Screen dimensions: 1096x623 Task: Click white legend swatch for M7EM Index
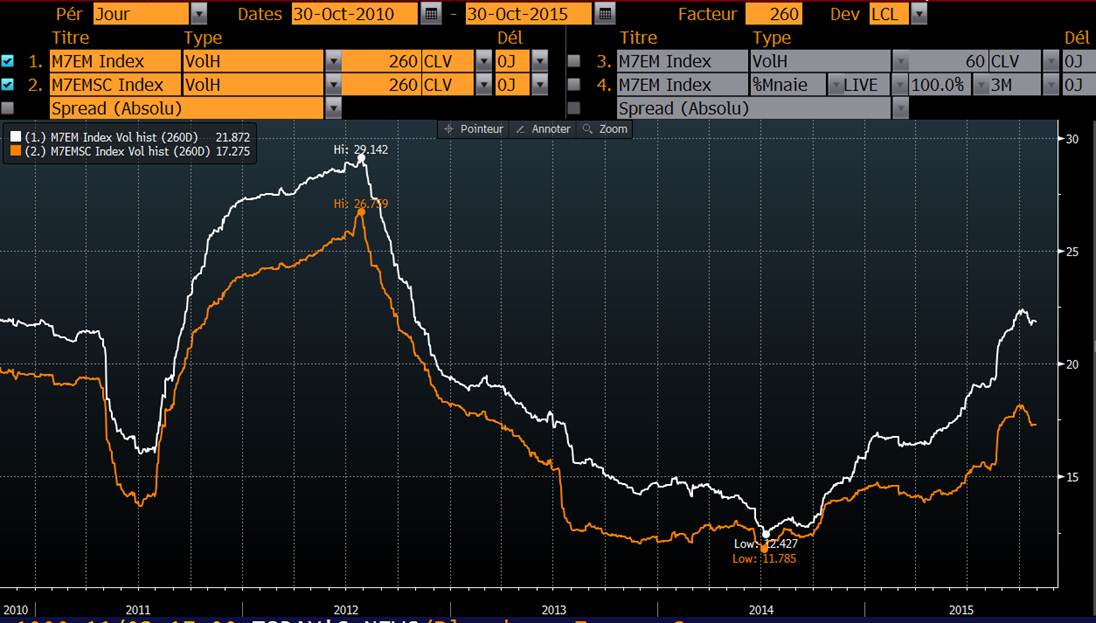pos(15,137)
